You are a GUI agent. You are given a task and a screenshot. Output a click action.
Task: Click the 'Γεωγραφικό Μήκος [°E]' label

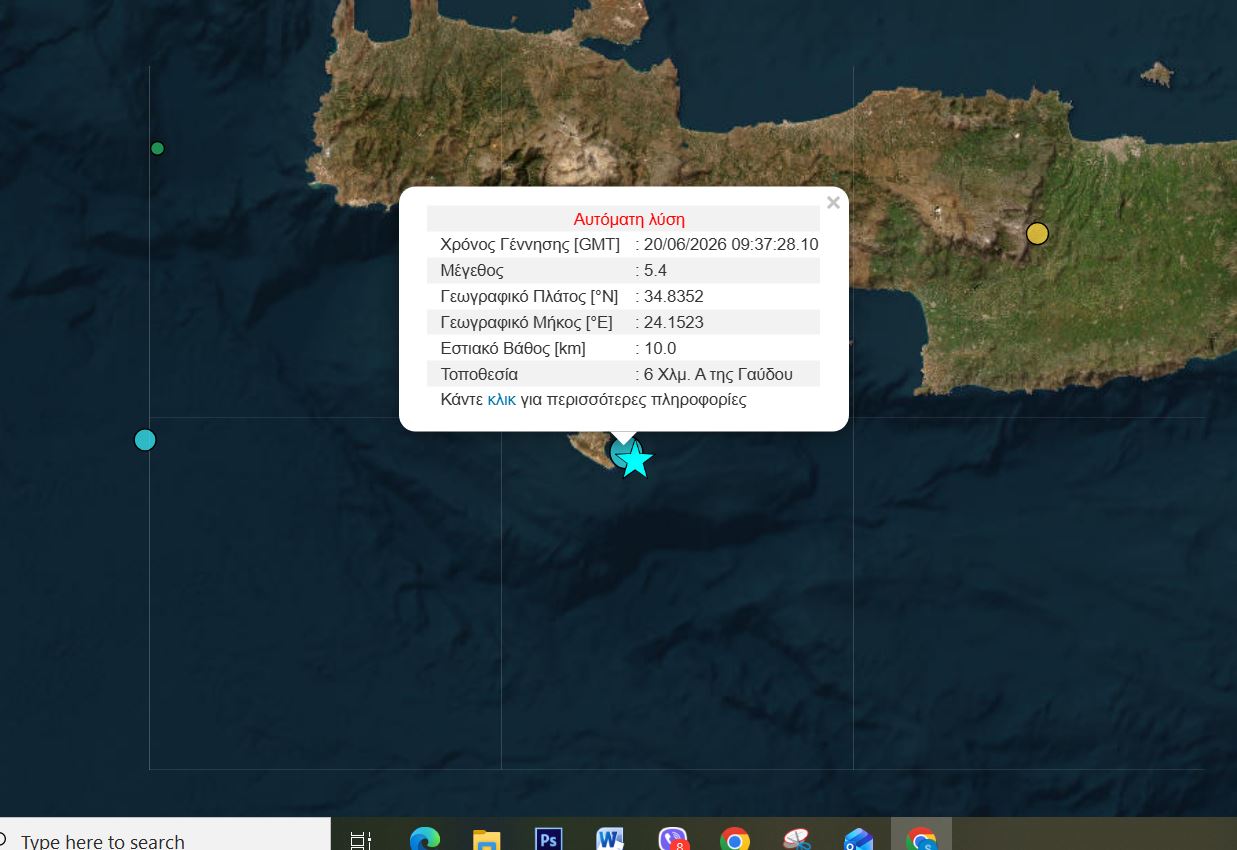pos(526,322)
